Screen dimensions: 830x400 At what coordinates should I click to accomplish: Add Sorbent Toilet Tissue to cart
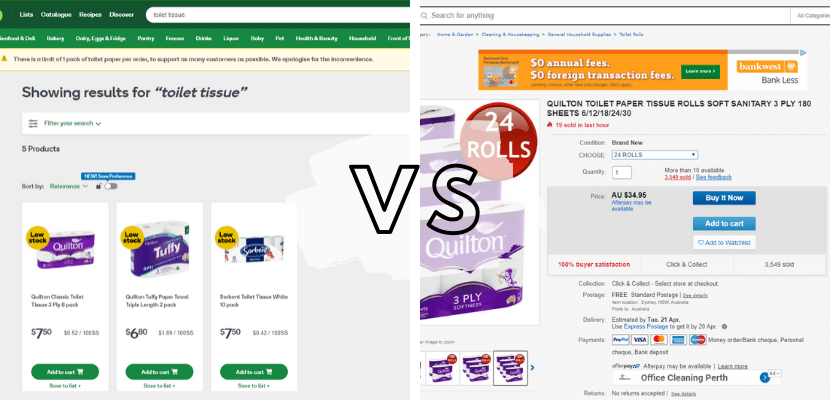254,371
